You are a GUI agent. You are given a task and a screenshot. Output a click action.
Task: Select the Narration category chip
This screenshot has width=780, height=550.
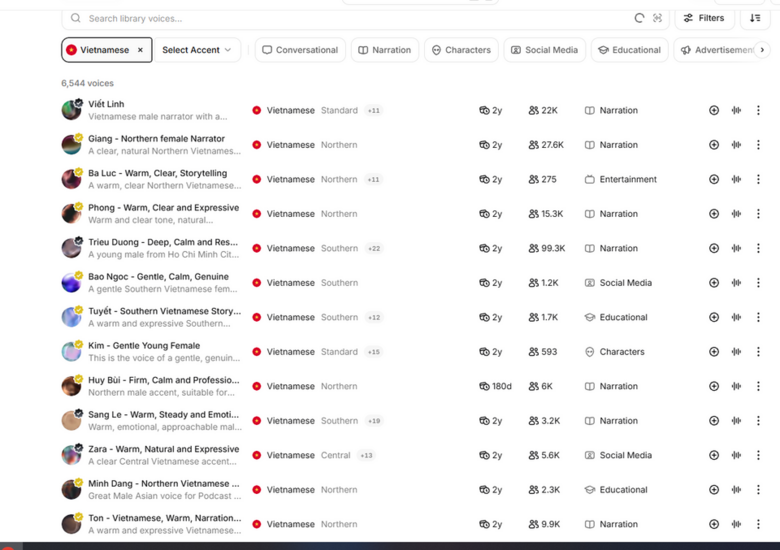385,50
